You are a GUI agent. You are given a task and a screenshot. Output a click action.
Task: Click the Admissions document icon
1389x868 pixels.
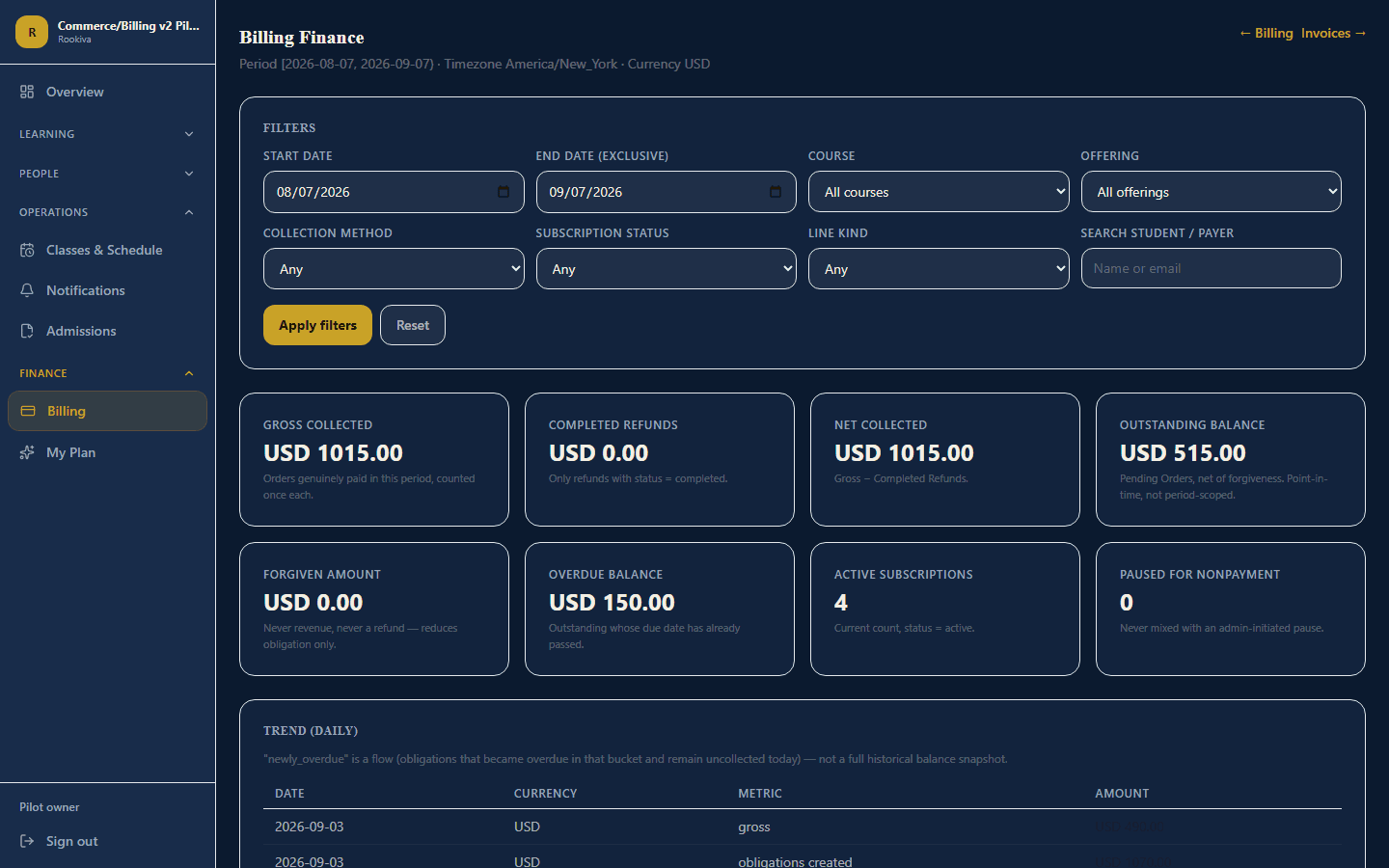[x=27, y=331]
